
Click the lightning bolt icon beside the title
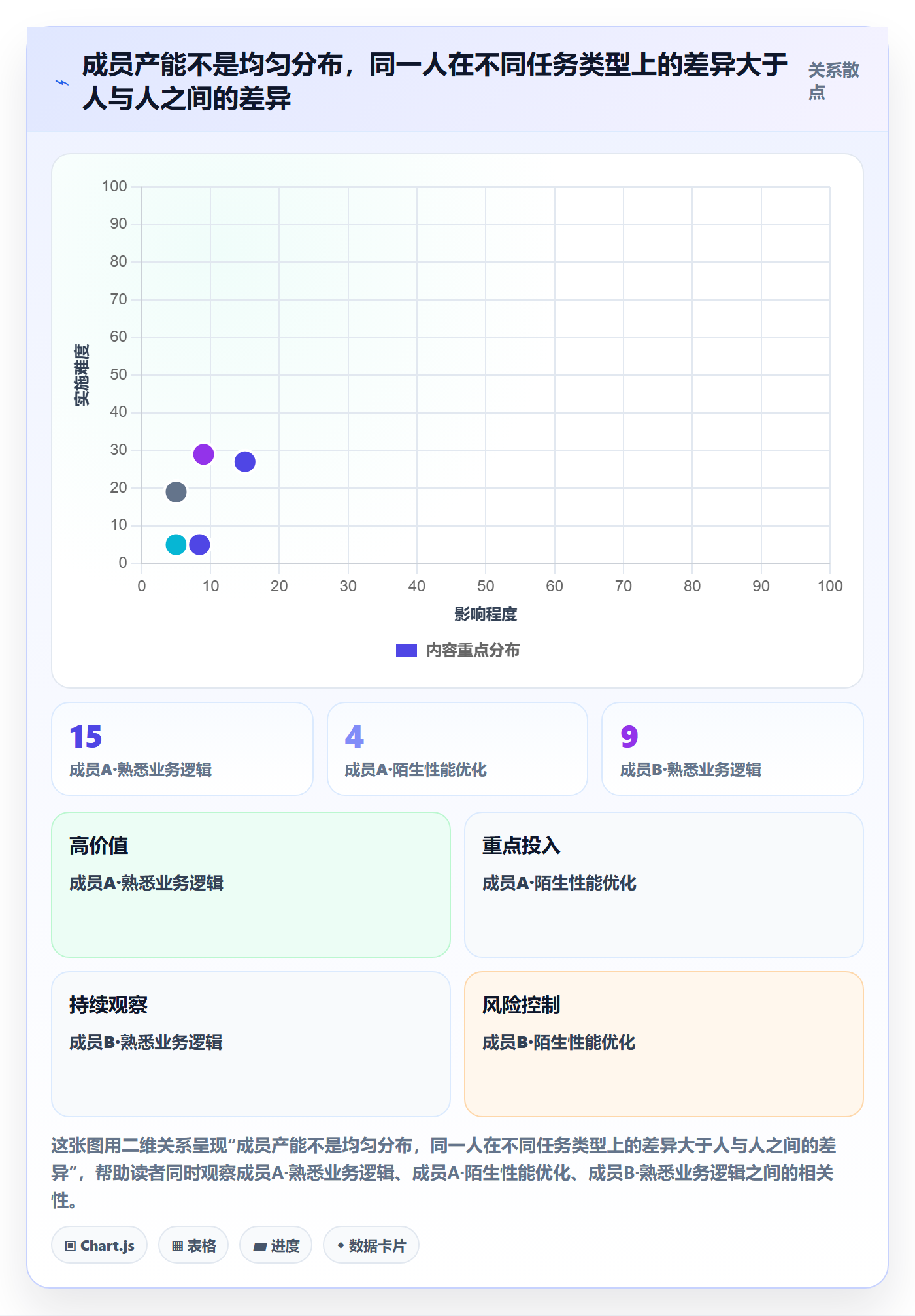(62, 83)
